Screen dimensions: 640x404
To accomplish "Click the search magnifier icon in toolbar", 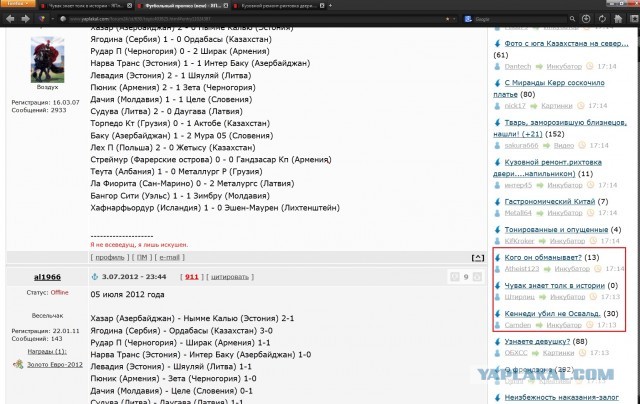I will point(572,19).
